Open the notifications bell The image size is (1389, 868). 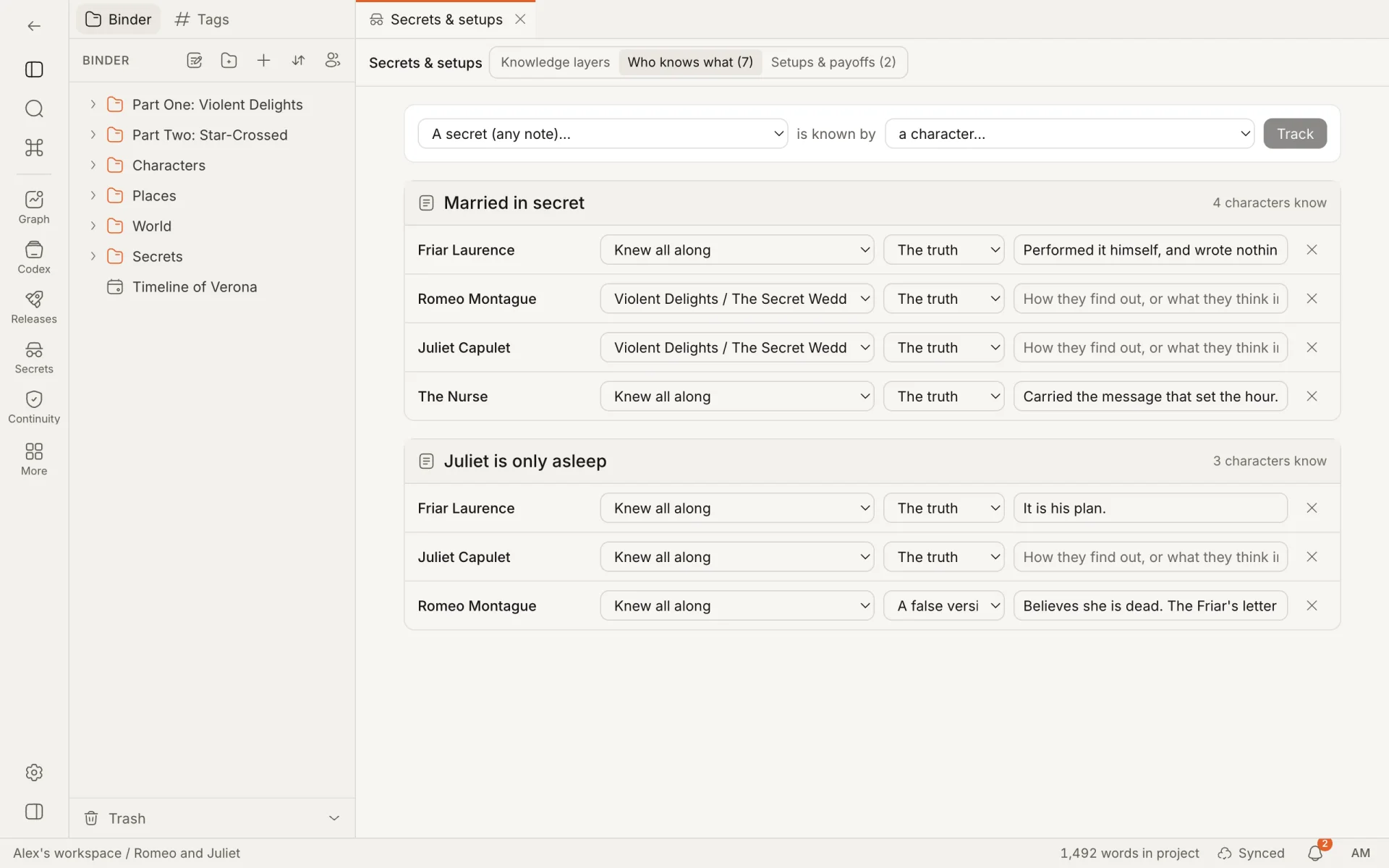point(1316,853)
